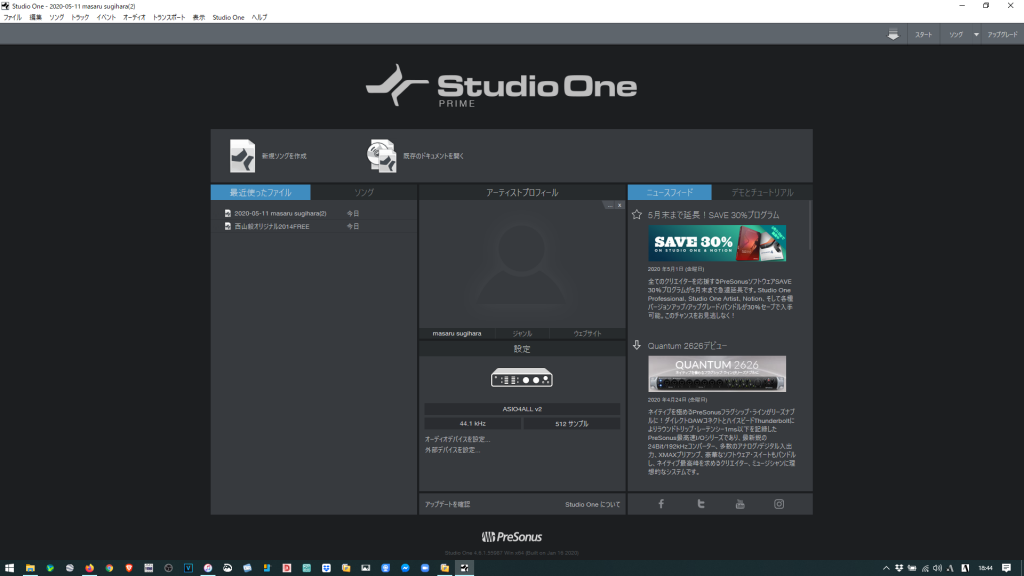This screenshot has height=576, width=1024.
Task: Switch to the ソング tab in file panel
Action: [364, 193]
